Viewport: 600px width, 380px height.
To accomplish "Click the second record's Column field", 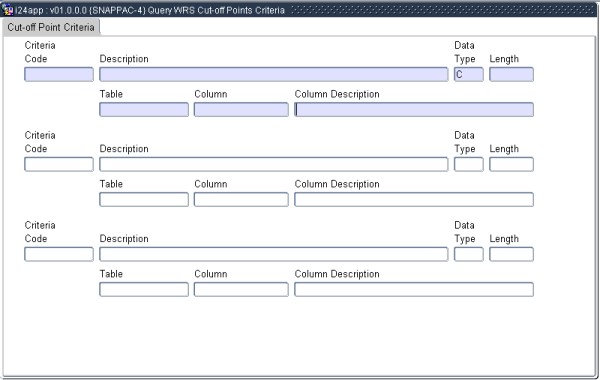I will pos(241,199).
